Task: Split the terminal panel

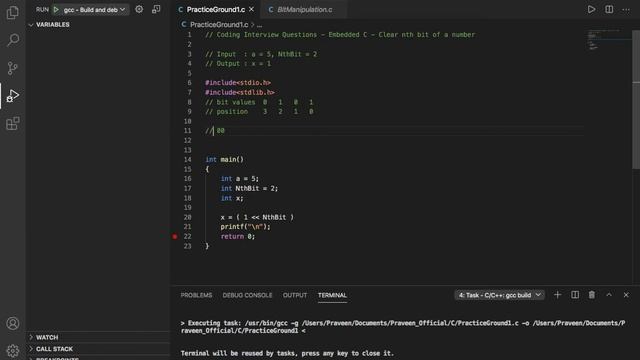Action: tap(575, 295)
